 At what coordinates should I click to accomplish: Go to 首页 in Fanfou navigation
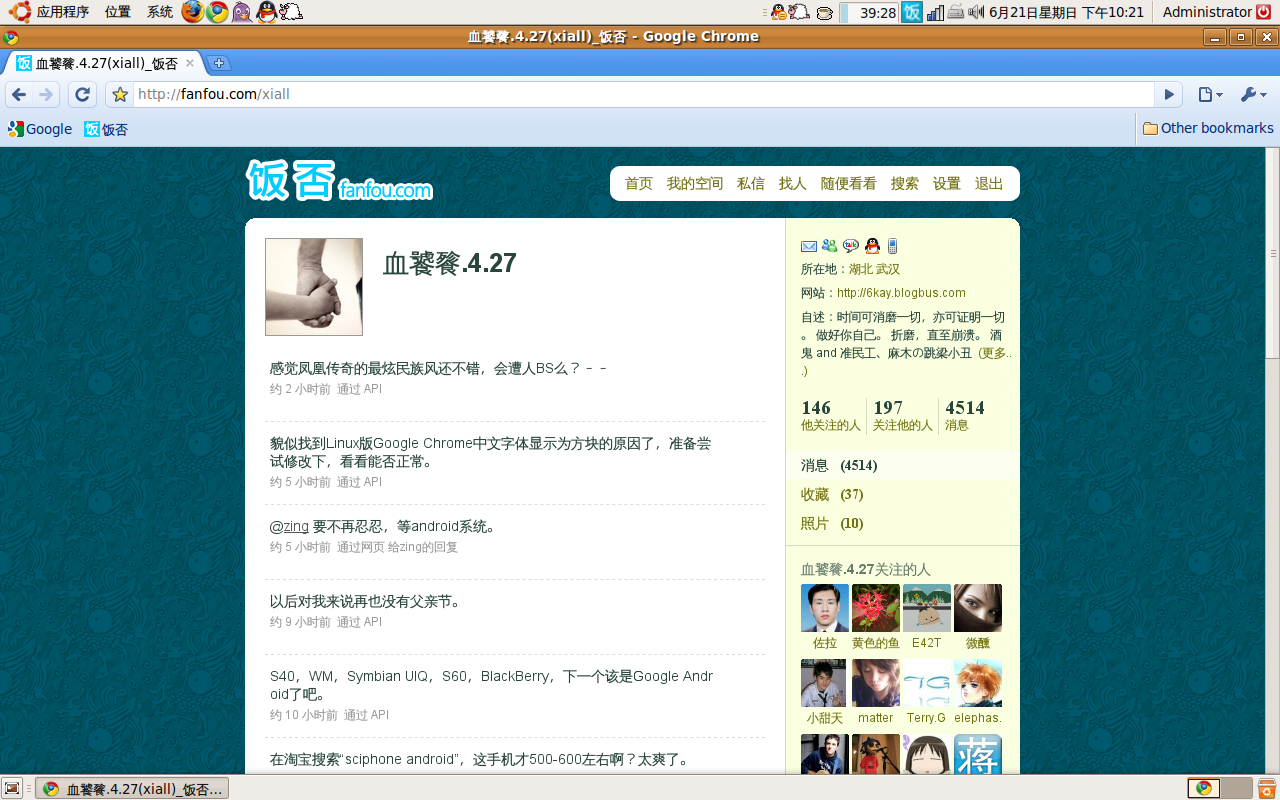(639, 183)
